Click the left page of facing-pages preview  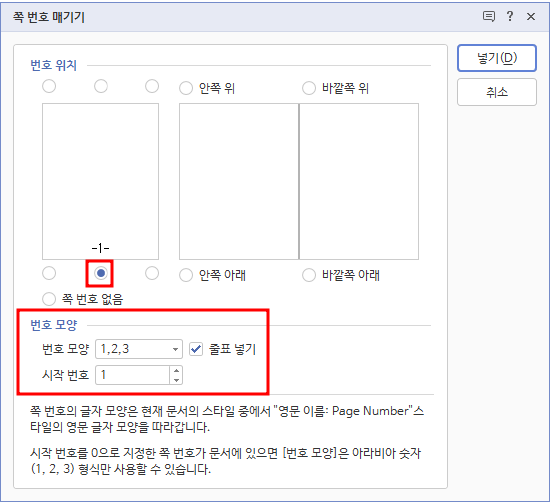[239, 181]
